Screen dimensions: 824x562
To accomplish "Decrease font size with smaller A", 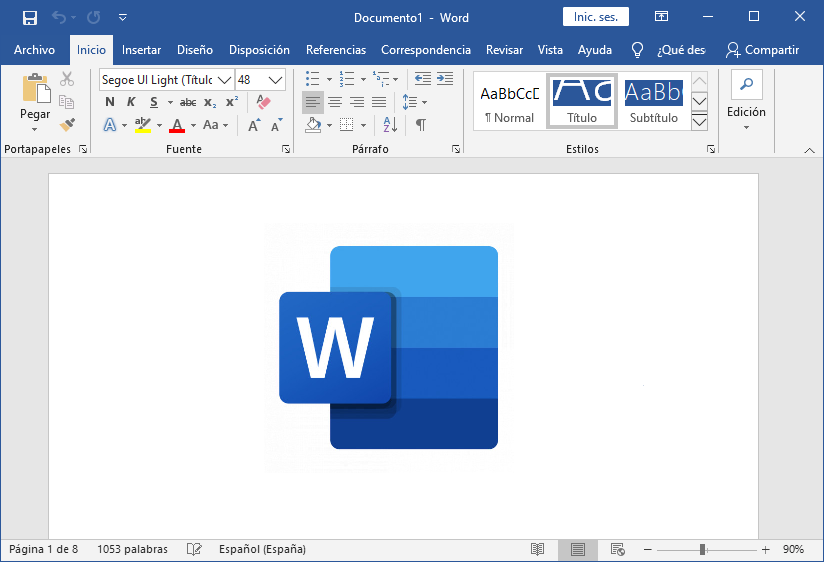I will coord(276,125).
